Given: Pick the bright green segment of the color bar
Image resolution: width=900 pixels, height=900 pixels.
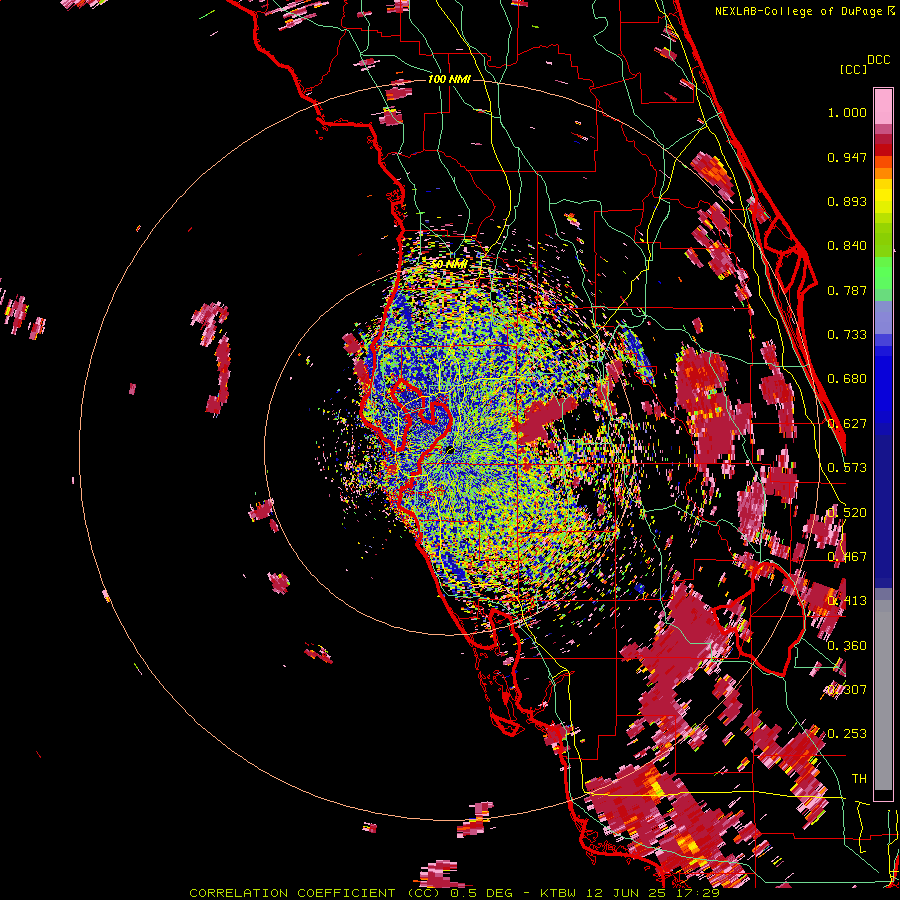Looking at the screenshot, I should pos(883,273).
